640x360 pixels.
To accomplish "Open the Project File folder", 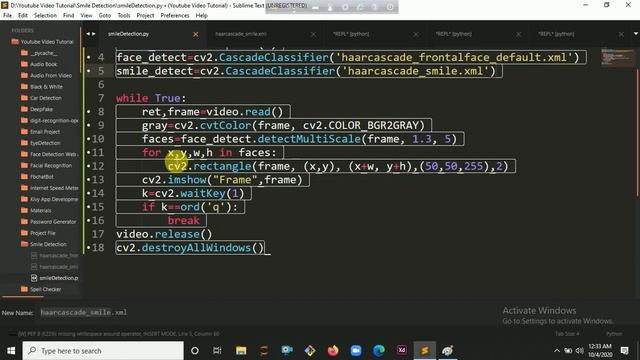I will click(38, 233).
